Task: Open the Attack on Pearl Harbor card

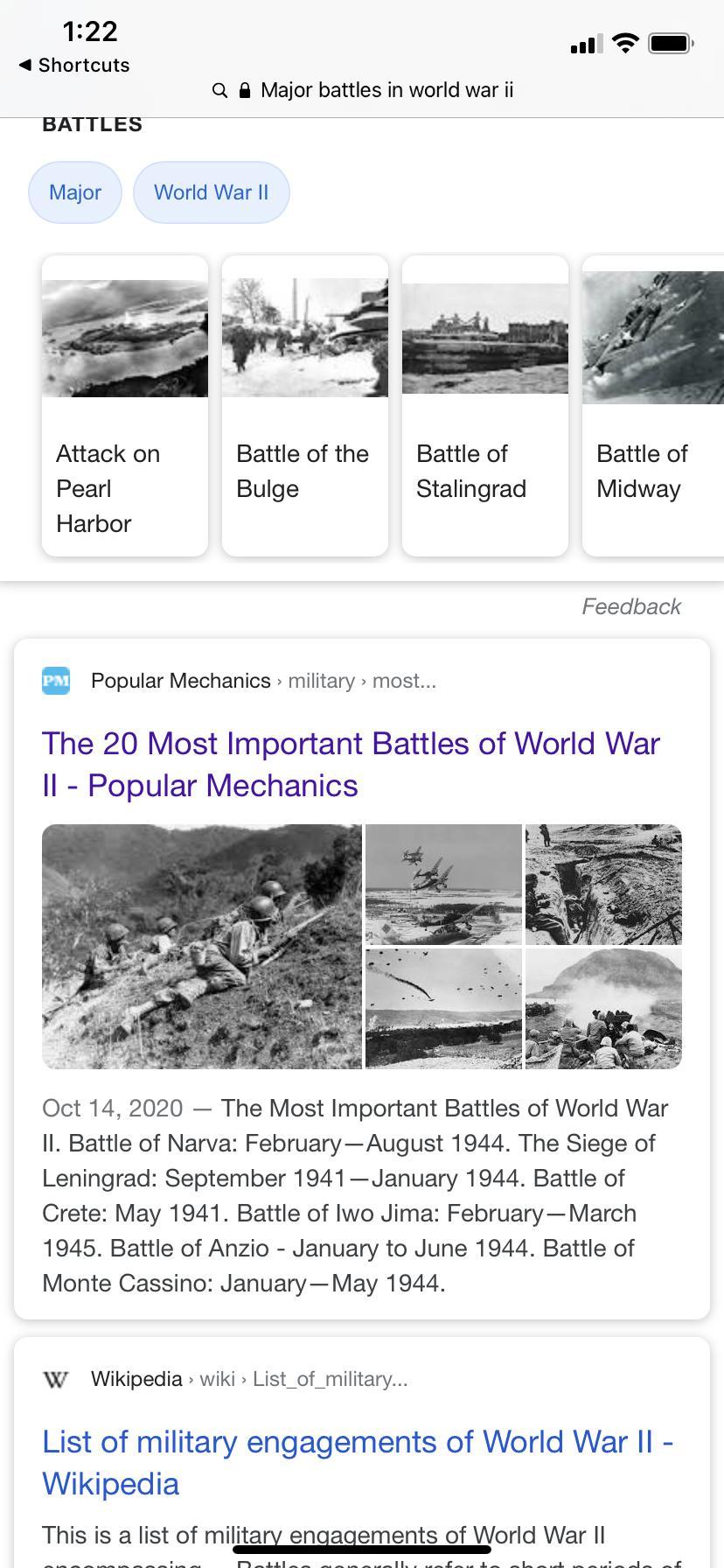Action: pyautogui.click(x=125, y=406)
